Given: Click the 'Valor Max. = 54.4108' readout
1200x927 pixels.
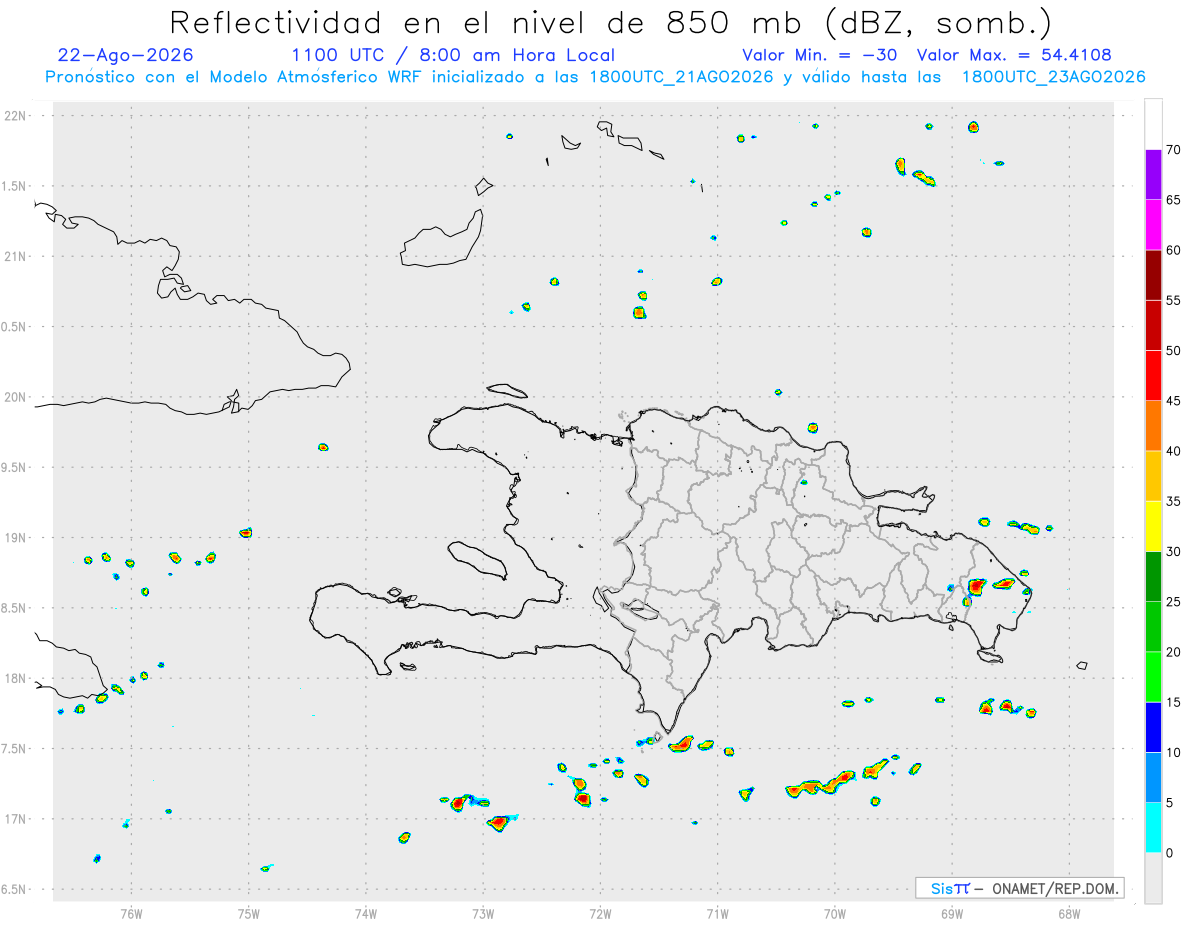Looking at the screenshot, I should point(1014,55).
